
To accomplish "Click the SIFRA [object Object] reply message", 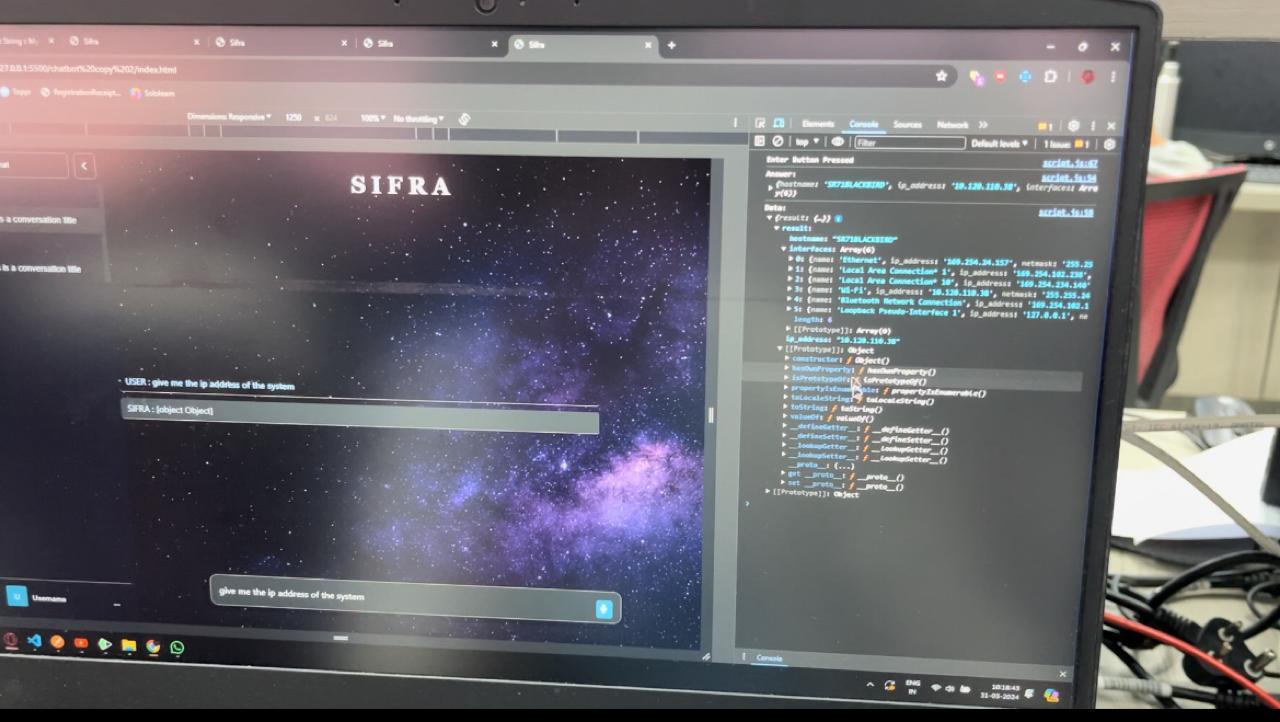I will coord(360,413).
